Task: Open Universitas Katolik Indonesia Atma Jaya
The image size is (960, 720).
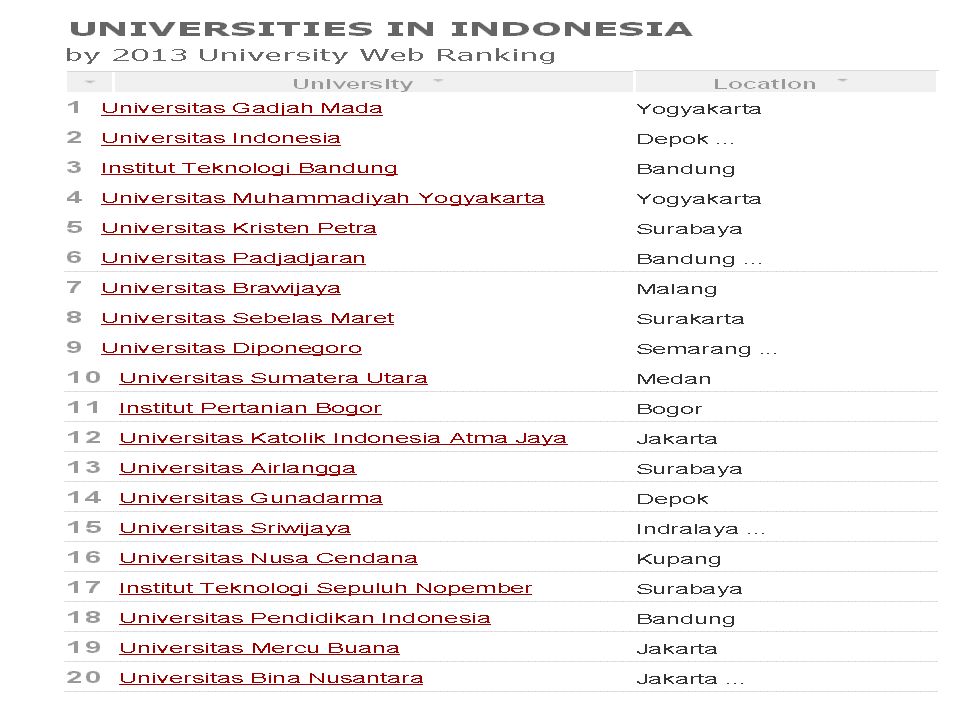Action: (x=343, y=438)
